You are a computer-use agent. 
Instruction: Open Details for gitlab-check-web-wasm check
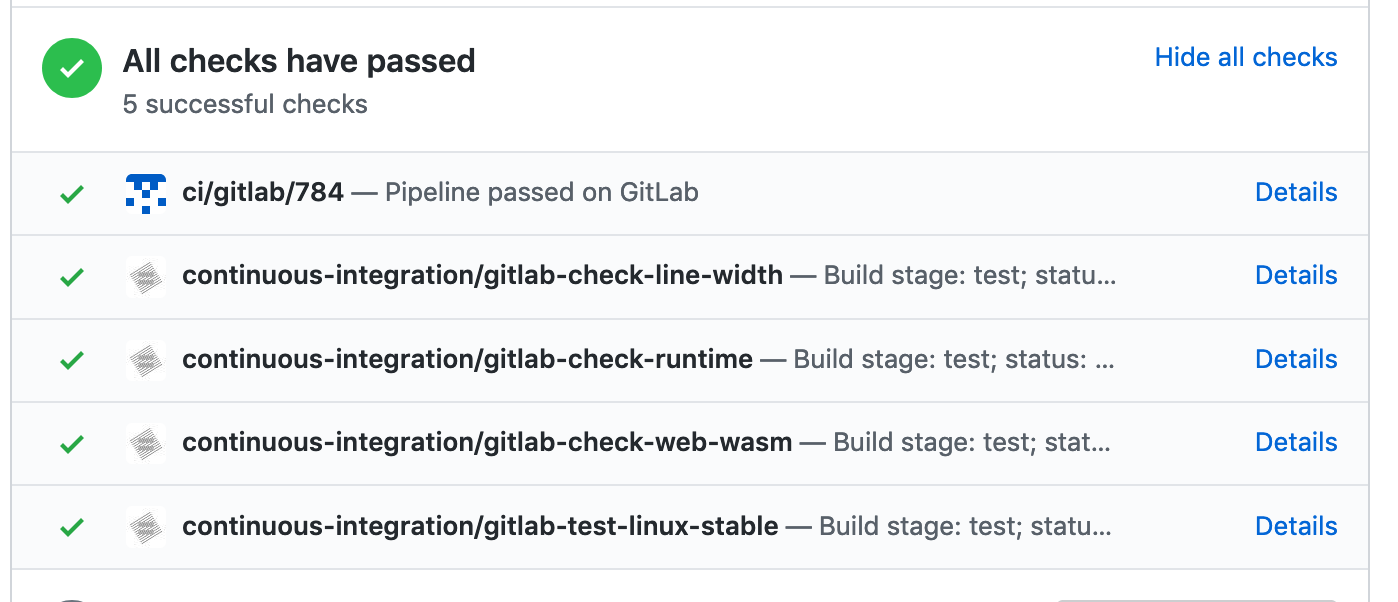tap(1296, 442)
